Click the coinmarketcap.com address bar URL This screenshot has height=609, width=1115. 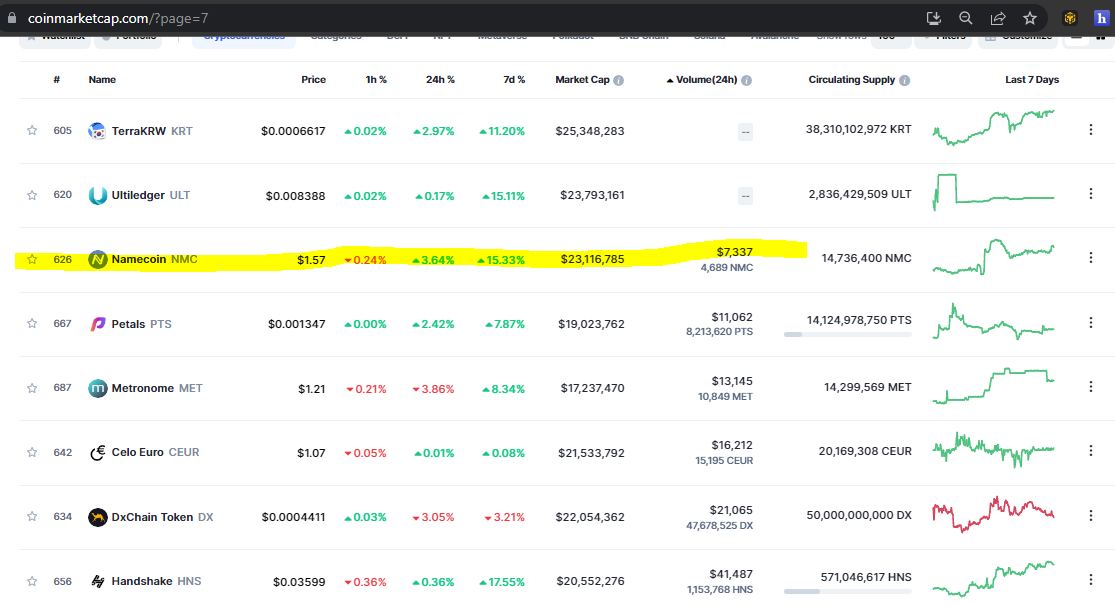click(x=118, y=18)
